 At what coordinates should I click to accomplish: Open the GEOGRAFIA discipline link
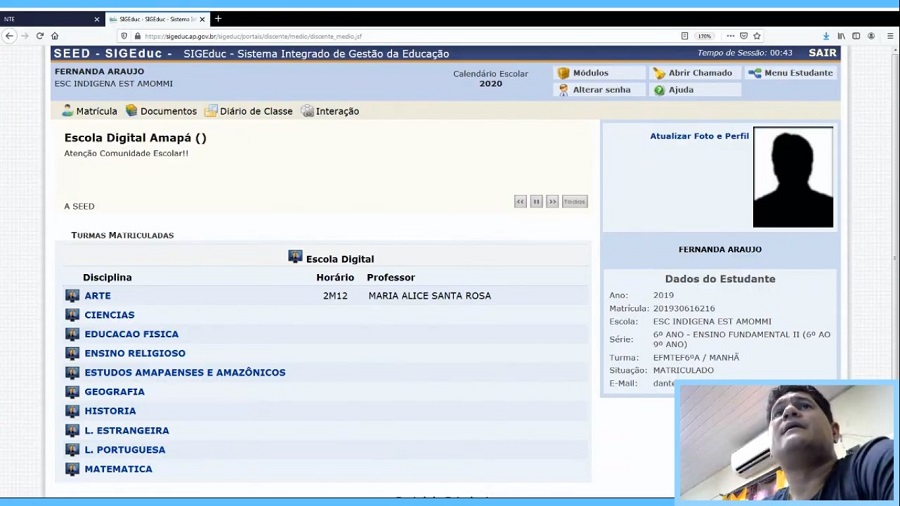(114, 392)
